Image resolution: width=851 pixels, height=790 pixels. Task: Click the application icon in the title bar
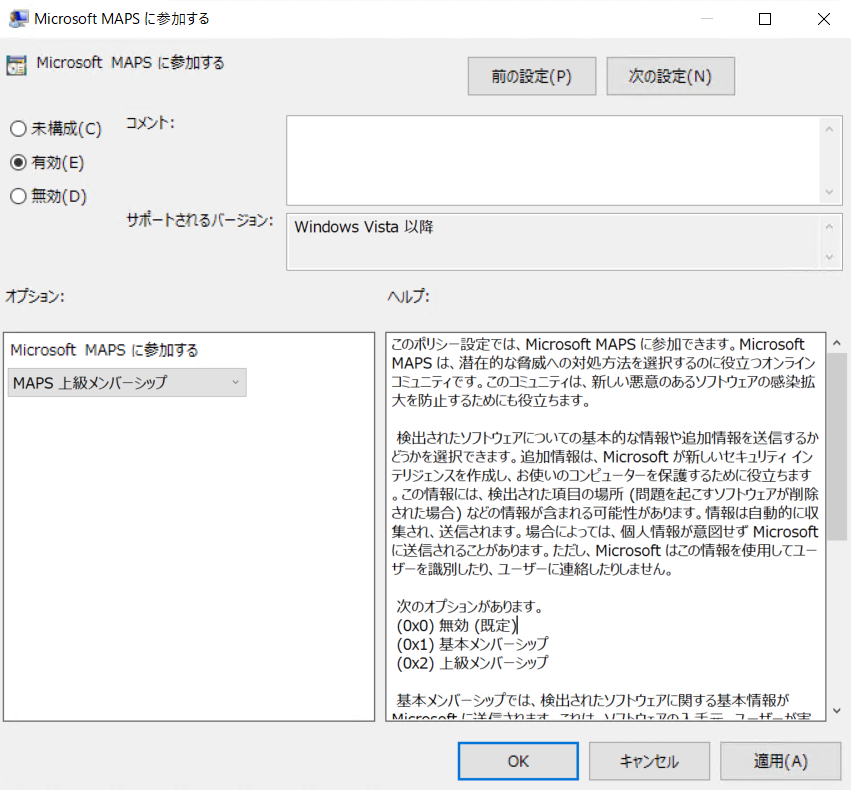[18, 18]
